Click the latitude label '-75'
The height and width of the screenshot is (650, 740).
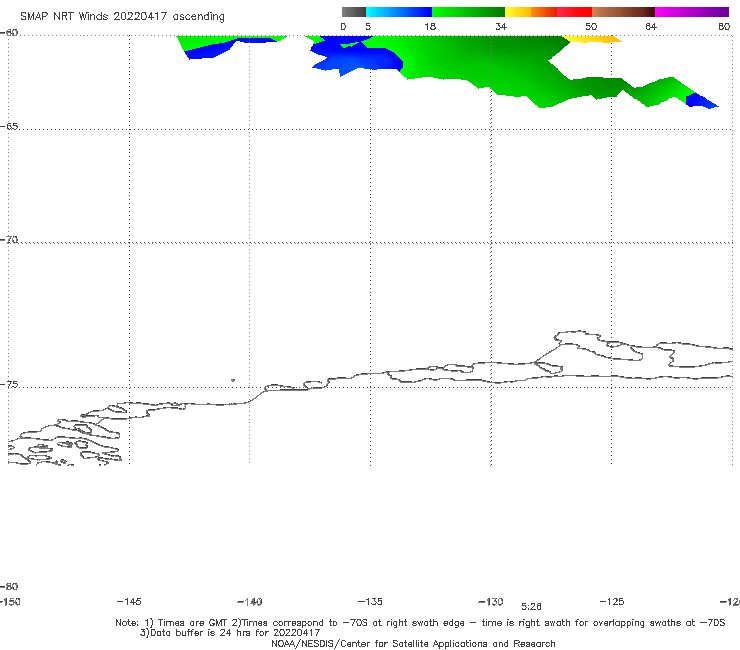coord(9,385)
